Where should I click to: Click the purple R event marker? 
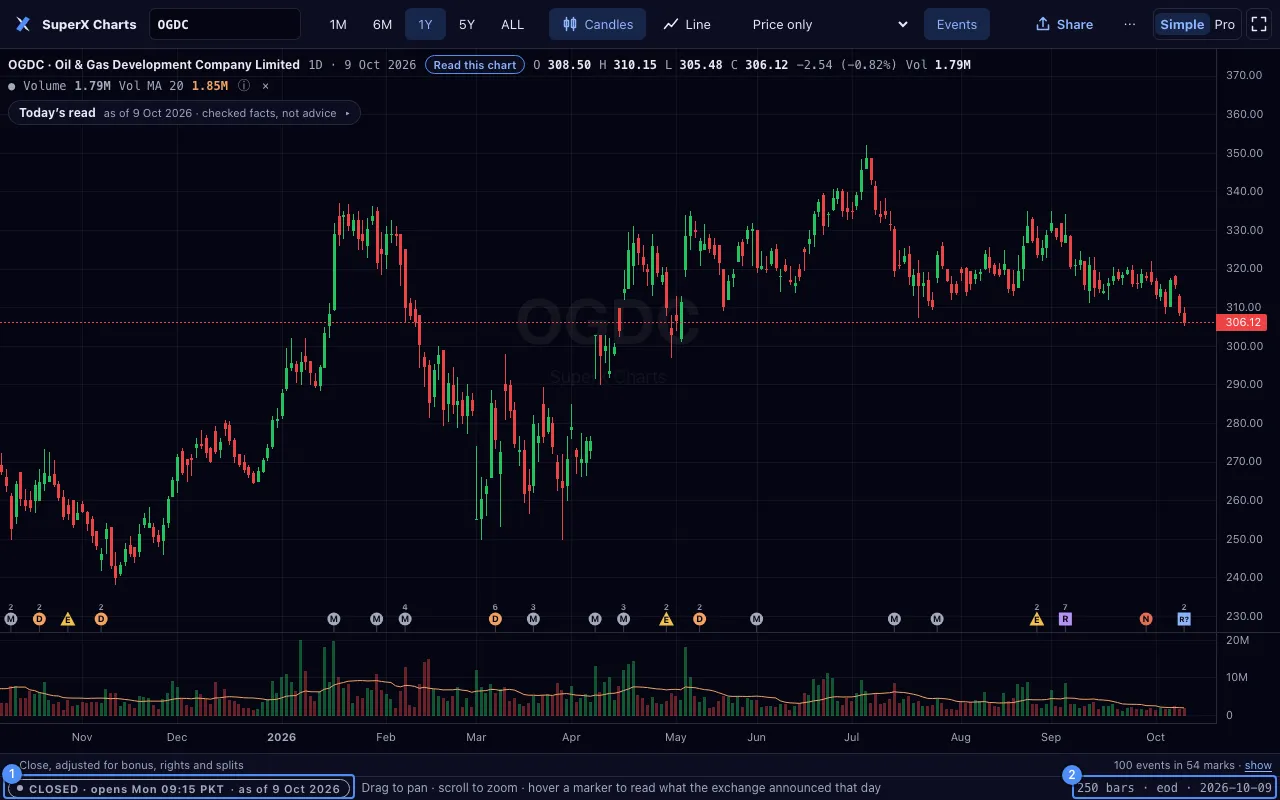[x=1065, y=619]
